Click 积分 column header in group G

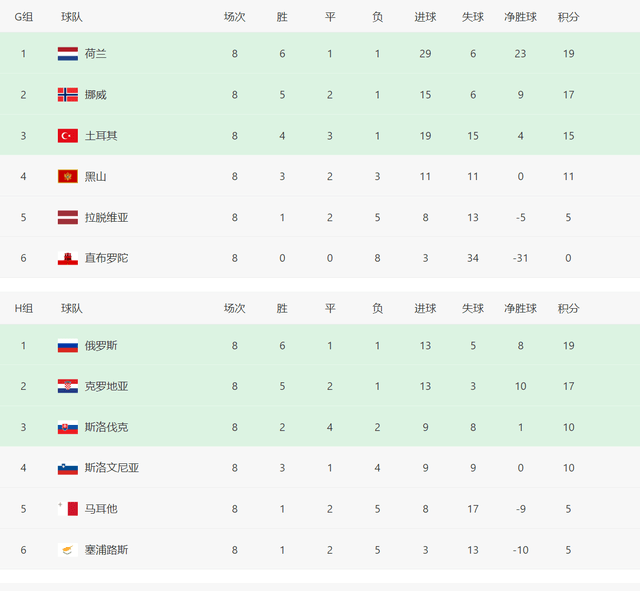point(568,17)
